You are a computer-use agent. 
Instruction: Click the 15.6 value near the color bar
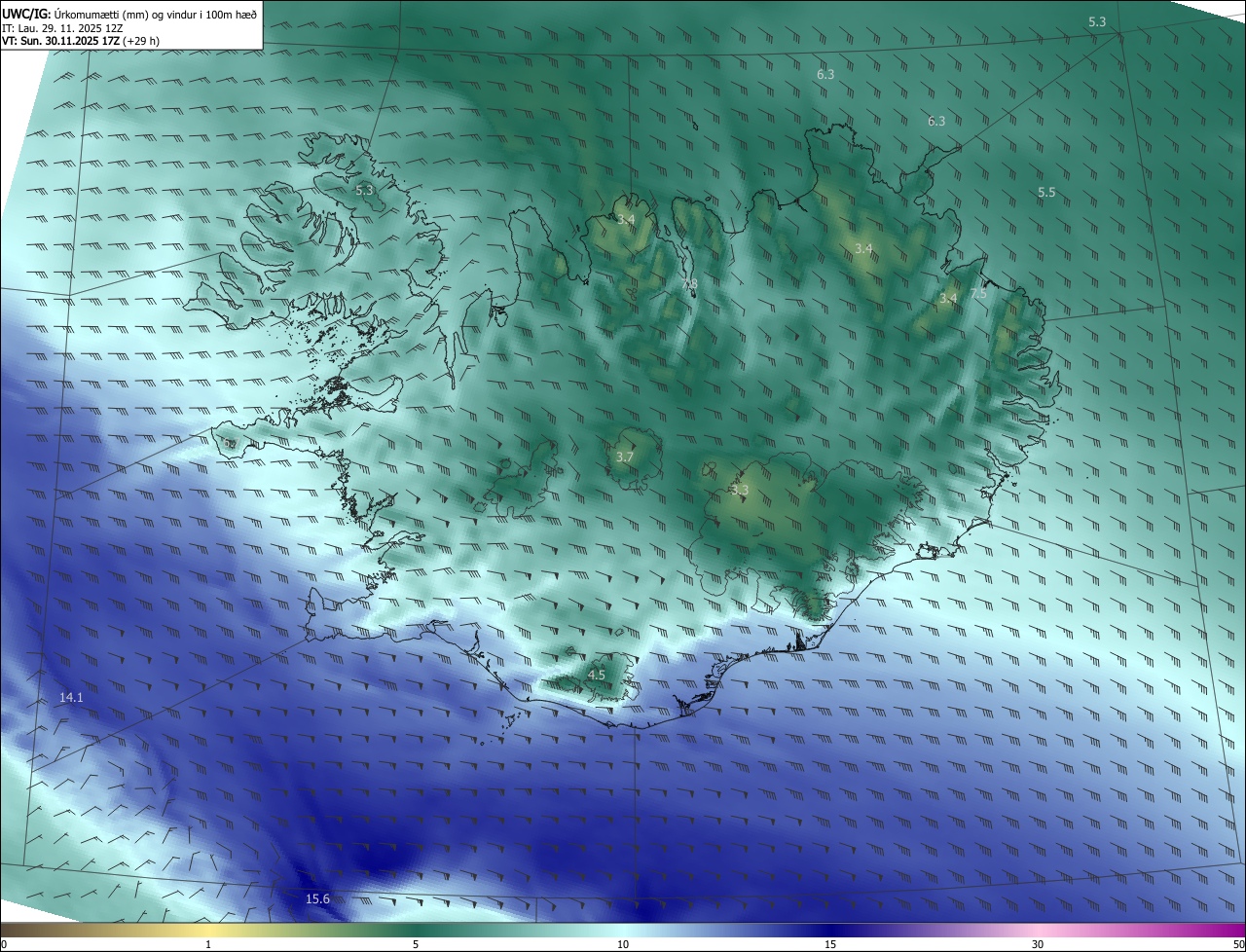tap(317, 898)
